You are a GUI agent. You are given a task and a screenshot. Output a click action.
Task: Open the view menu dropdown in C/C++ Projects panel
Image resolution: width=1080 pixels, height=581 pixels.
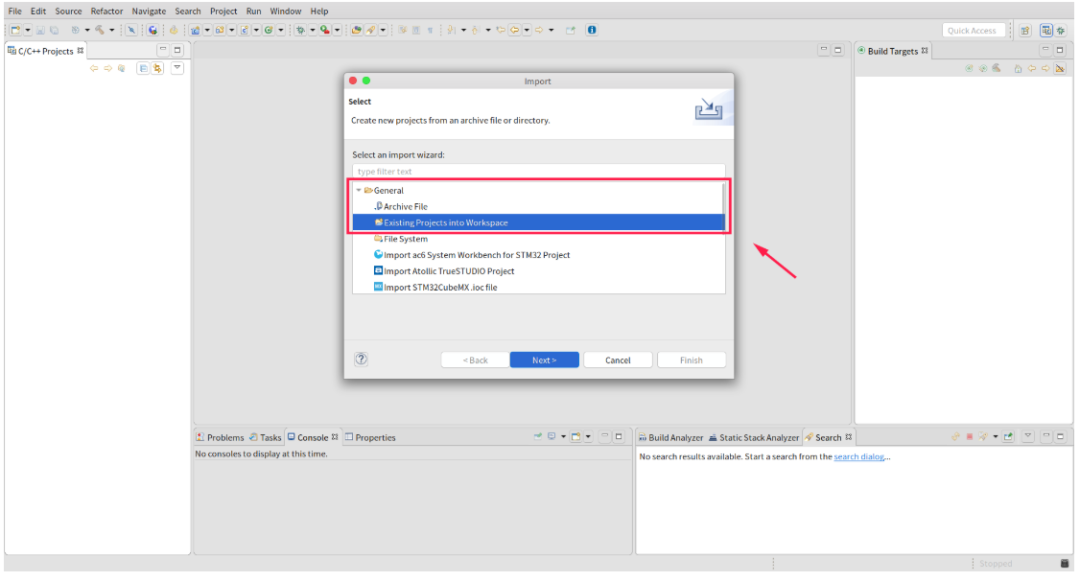click(x=177, y=67)
